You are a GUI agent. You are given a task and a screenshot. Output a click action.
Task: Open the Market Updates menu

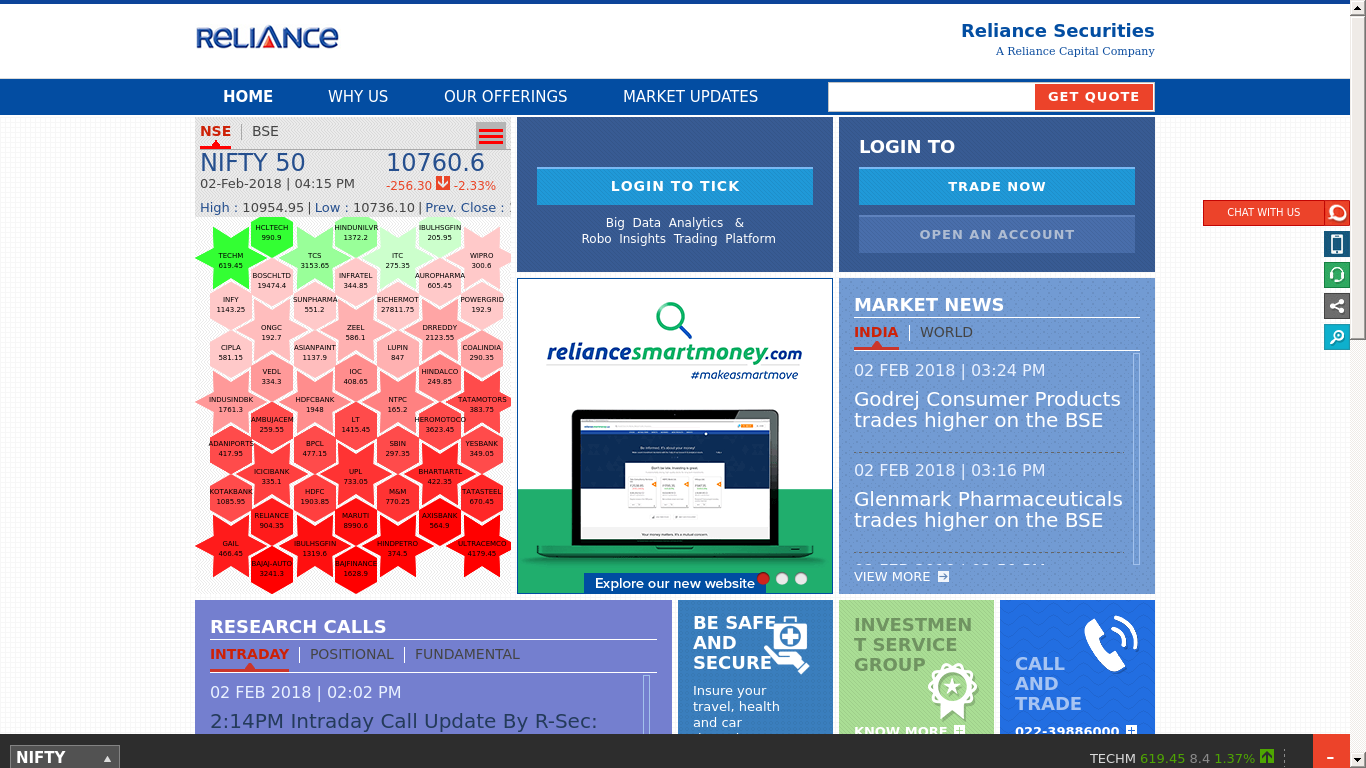tap(690, 97)
